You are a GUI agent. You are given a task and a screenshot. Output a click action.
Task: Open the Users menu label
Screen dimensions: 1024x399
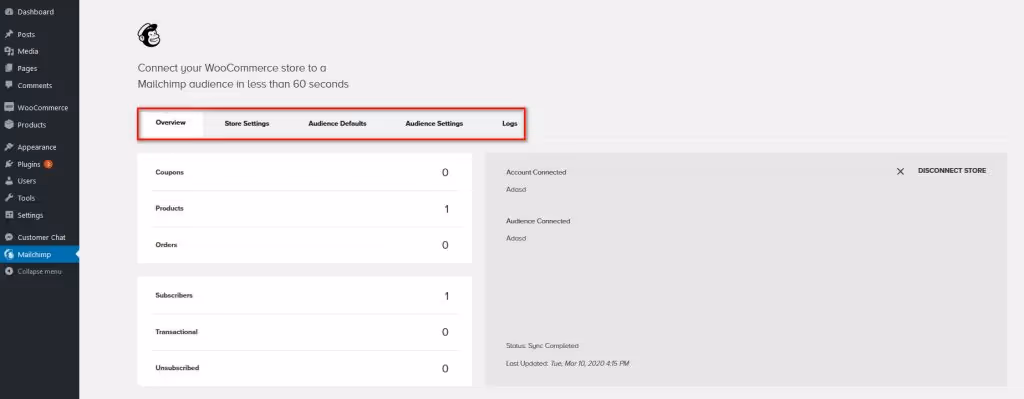[x=27, y=181]
